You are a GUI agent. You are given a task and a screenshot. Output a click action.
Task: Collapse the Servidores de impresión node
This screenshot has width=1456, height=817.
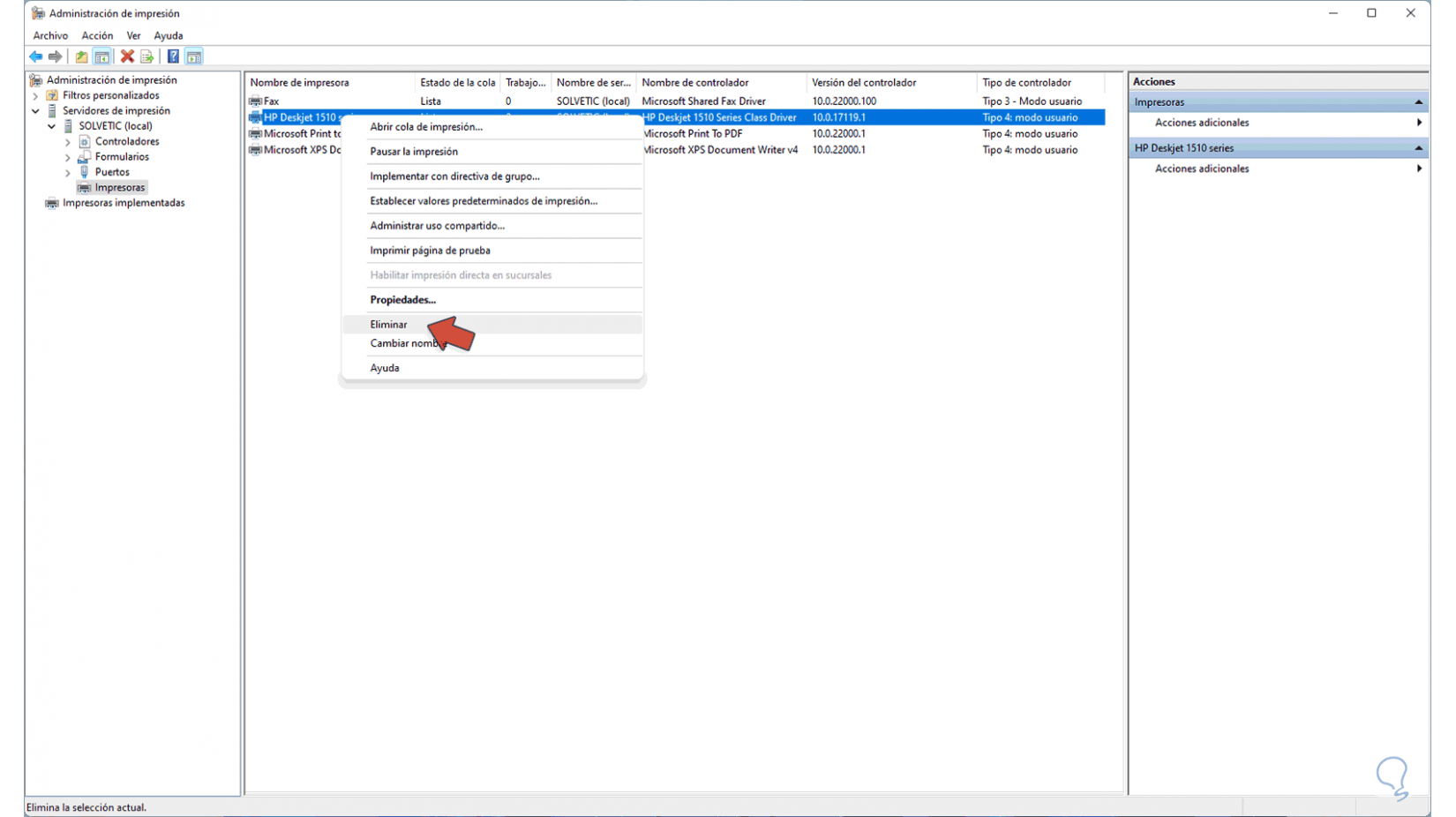pos(35,111)
